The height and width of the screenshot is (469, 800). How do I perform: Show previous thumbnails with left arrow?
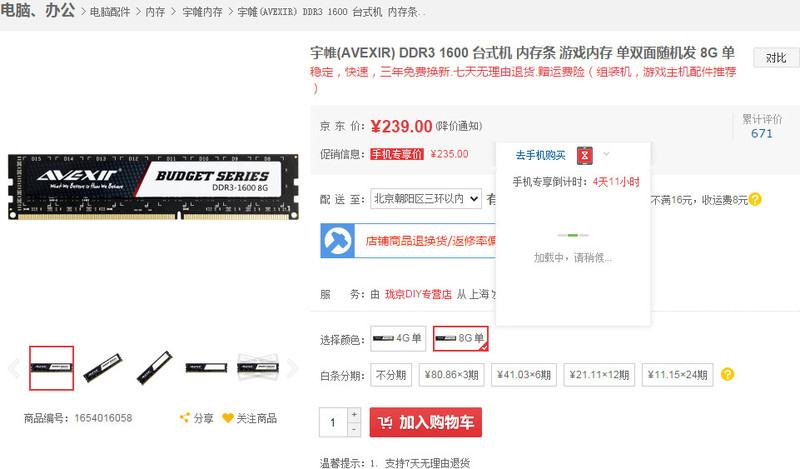click(14, 368)
